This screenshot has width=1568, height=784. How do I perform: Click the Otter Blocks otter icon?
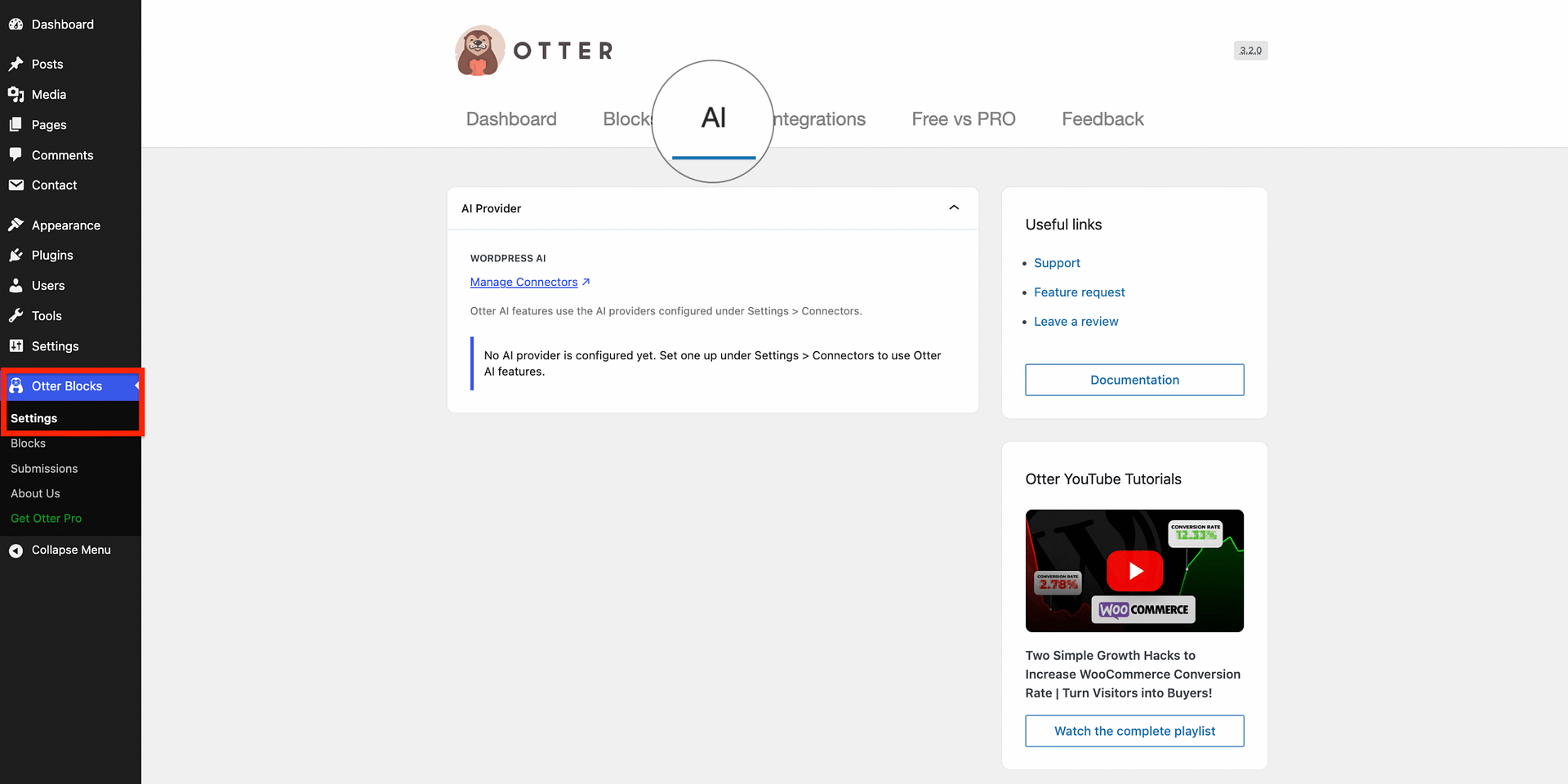[16, 386]
